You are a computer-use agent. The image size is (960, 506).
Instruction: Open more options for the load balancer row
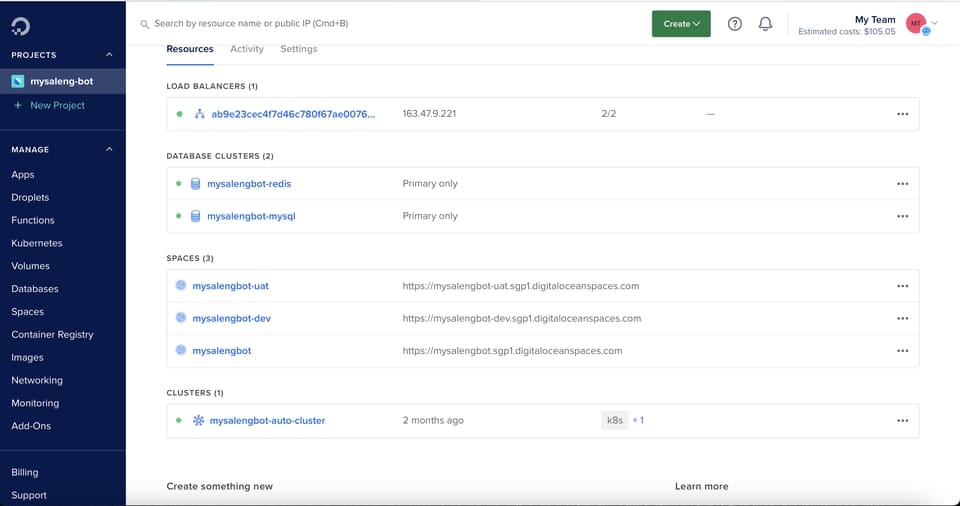(902, 114)
